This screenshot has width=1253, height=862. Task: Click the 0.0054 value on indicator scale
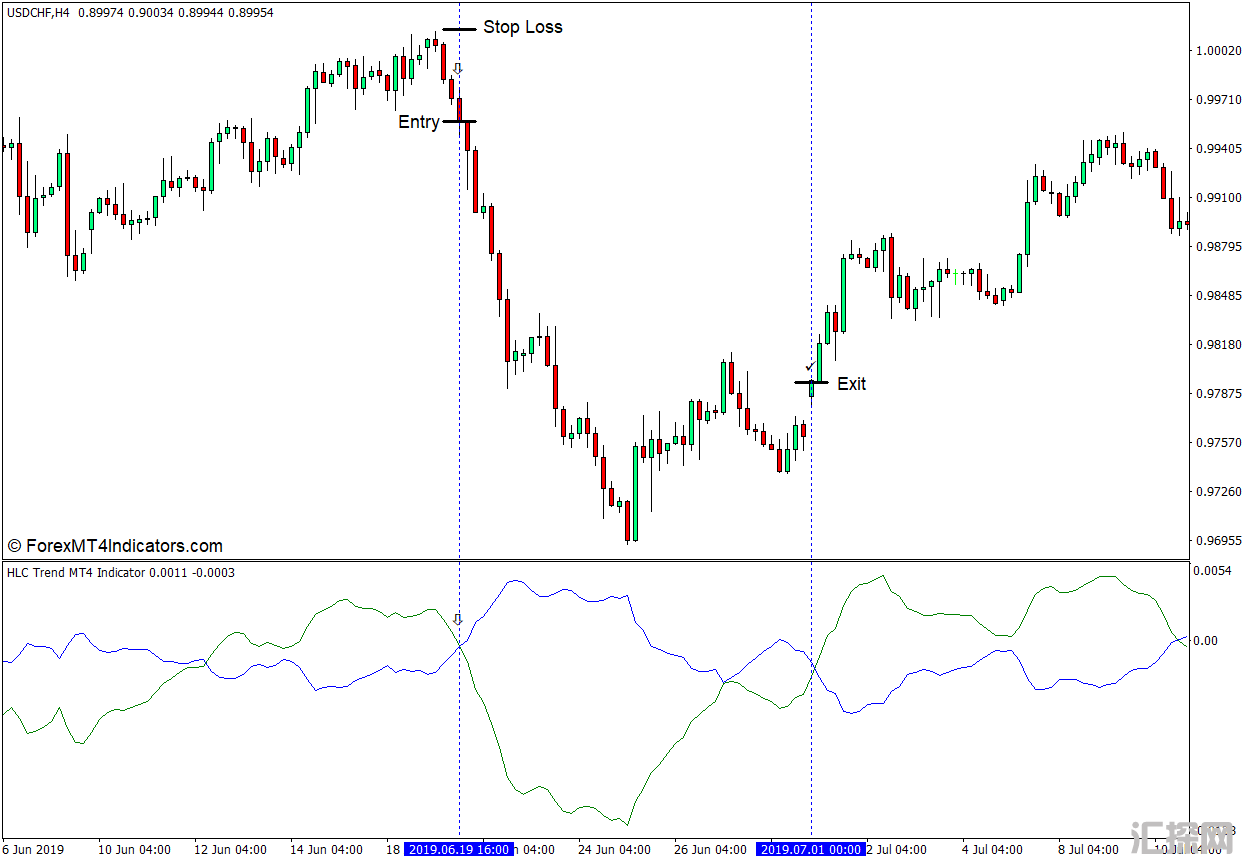pos(1213,570)
